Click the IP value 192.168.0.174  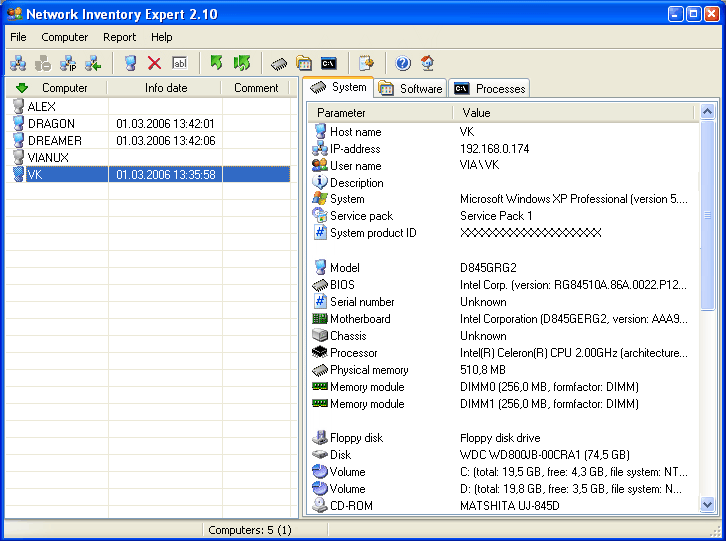click(x=494, y=149)
